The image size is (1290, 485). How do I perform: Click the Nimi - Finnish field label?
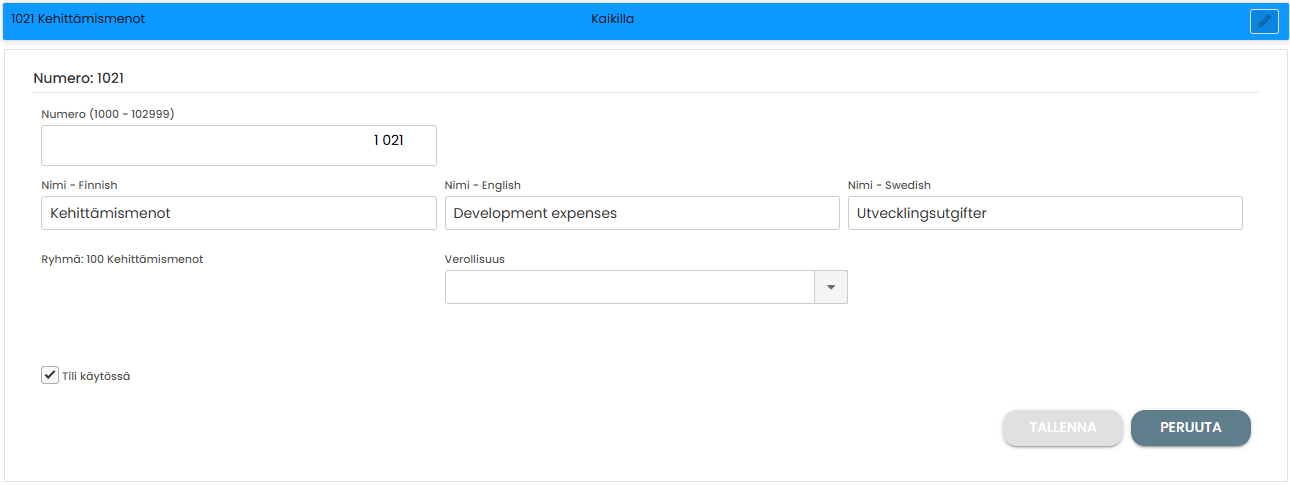[x=79, y=185]
